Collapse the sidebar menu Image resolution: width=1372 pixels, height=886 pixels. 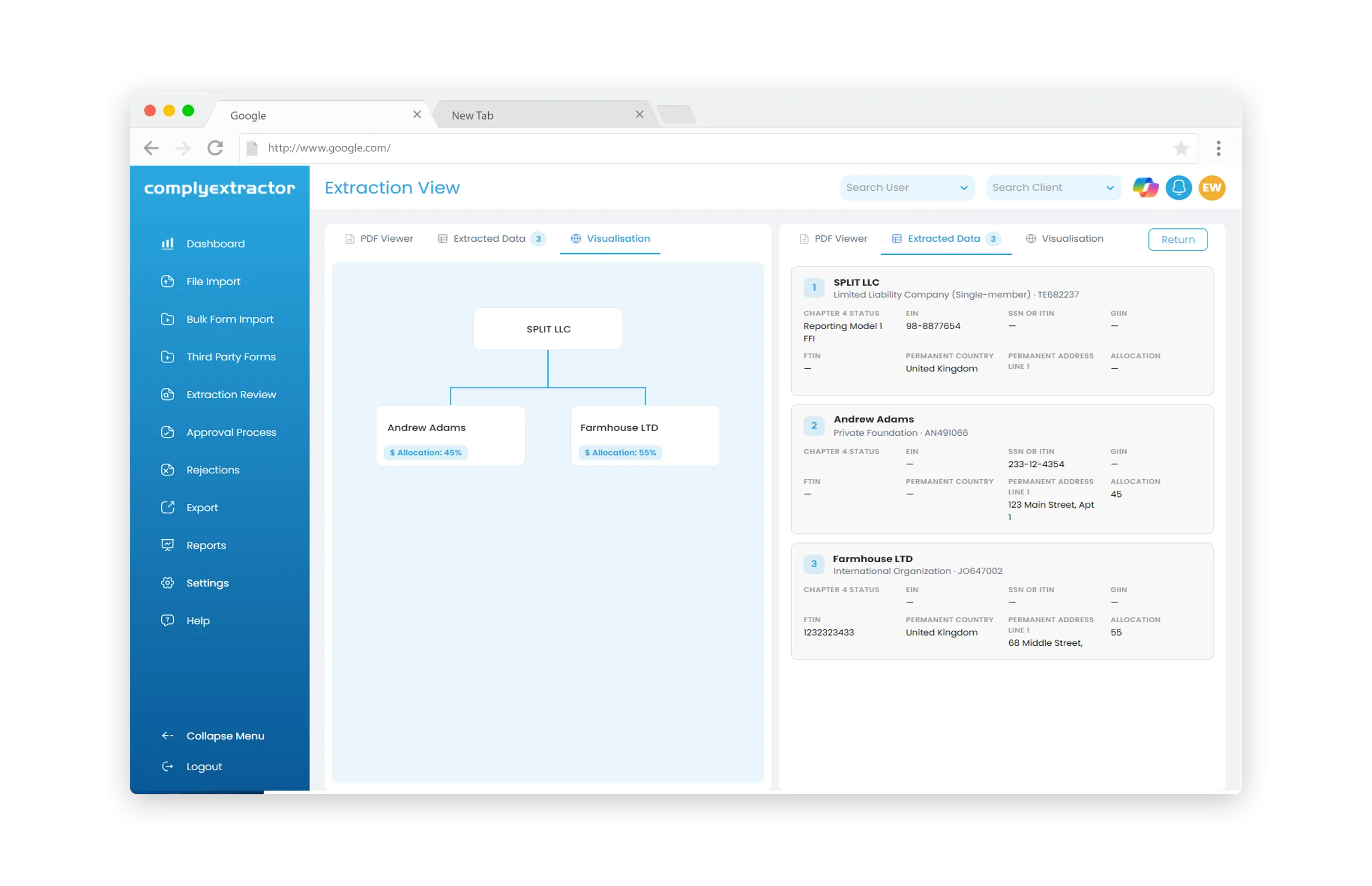[212, 736]
